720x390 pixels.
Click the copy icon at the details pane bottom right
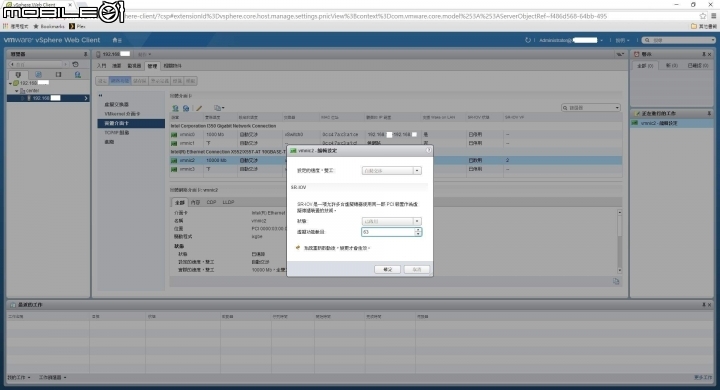tap(616, 282)
